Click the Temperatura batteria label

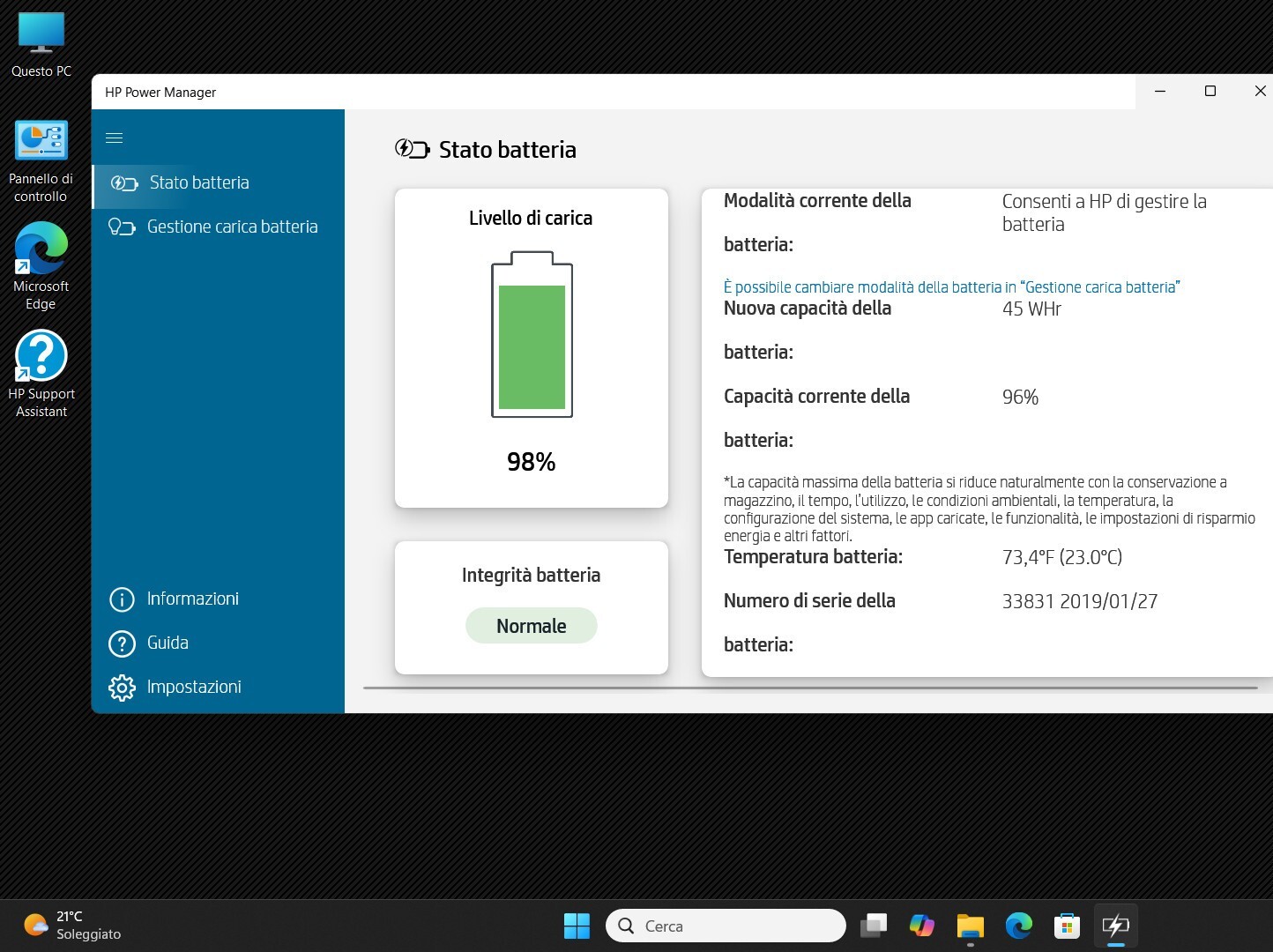(813, 557)
